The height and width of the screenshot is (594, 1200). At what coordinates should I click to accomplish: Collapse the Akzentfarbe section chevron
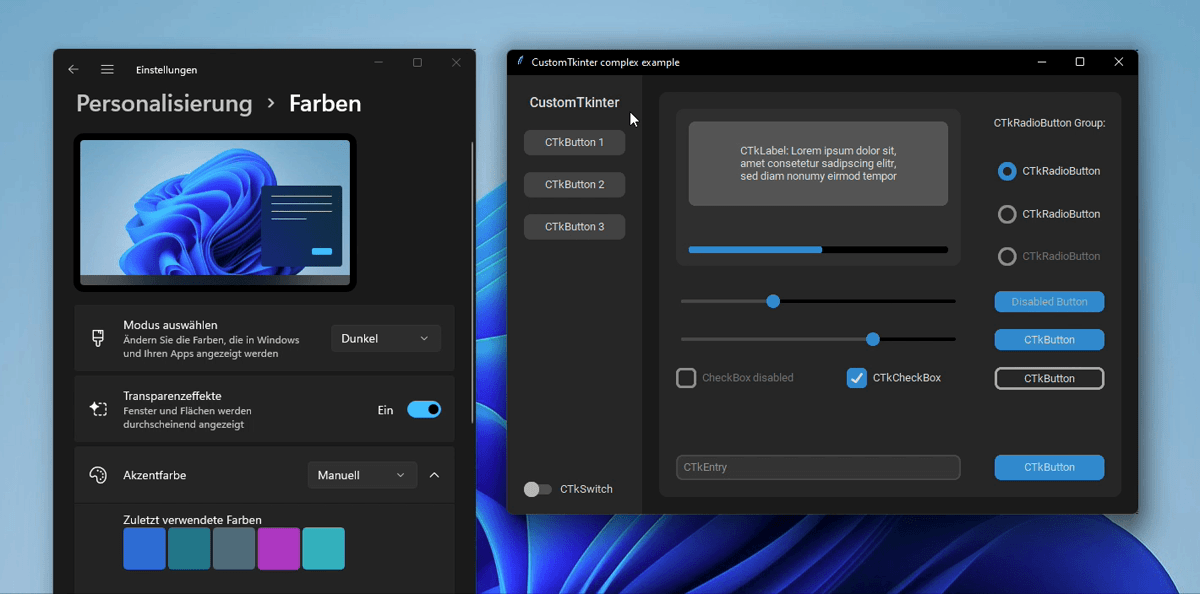434,475
